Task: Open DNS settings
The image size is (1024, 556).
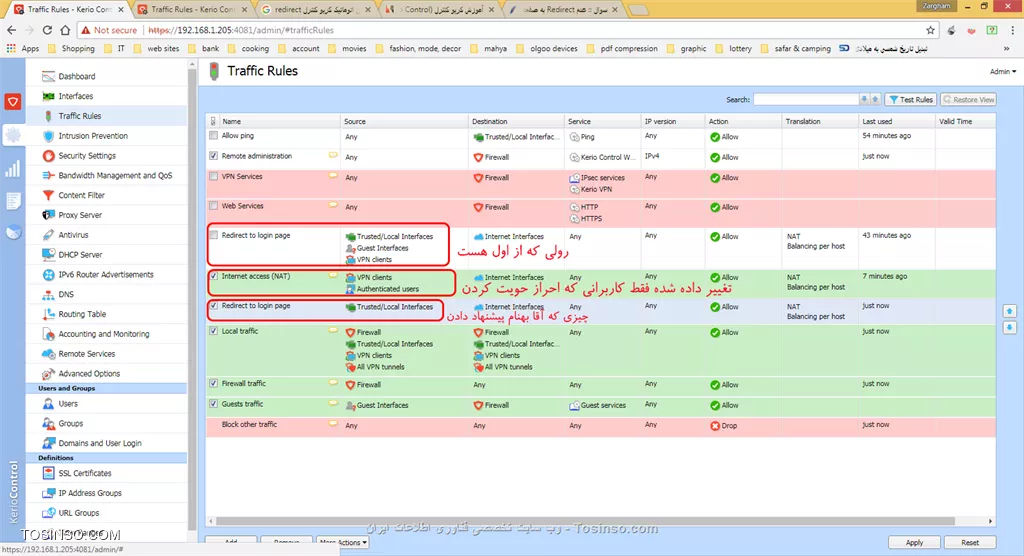Action: point(66,294)
